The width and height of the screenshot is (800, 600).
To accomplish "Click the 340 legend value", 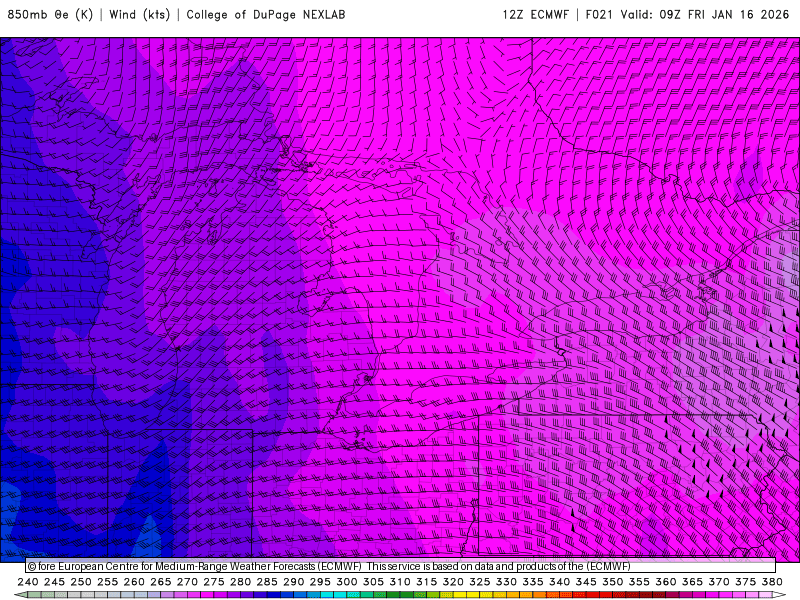I will coord(559,582).
